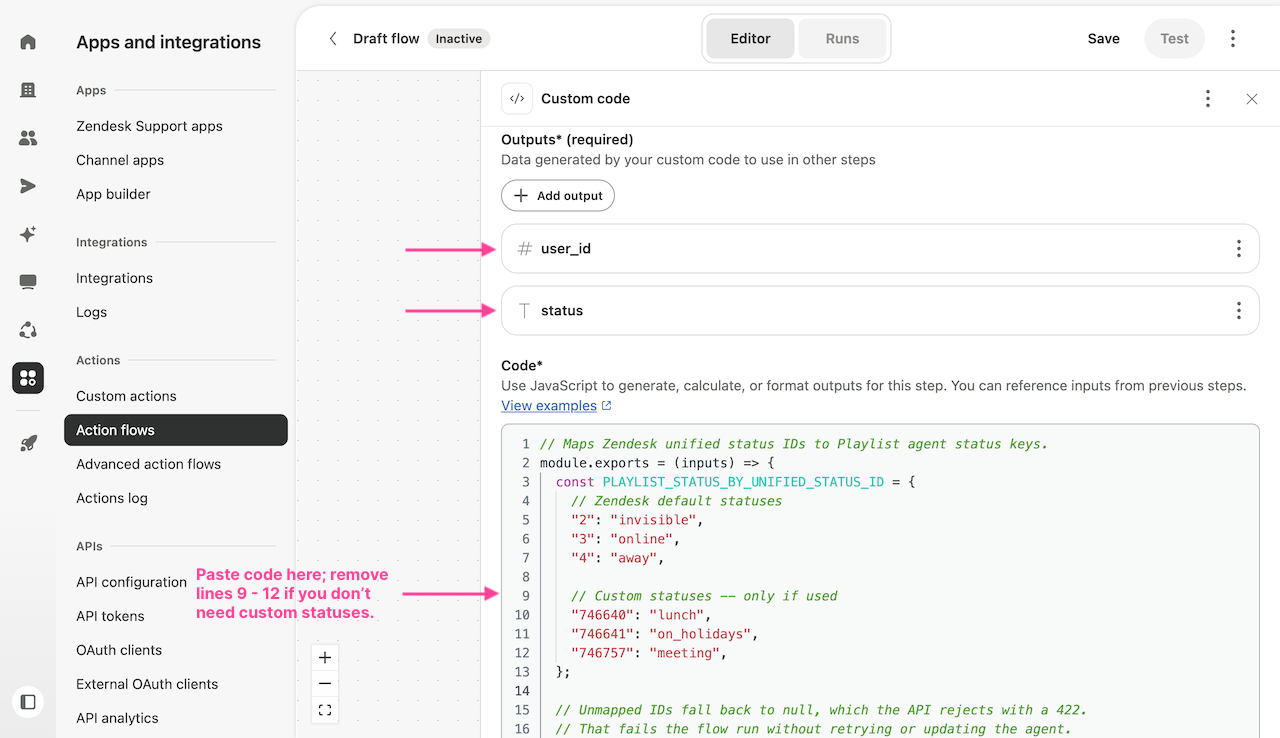The width and height of the screenshot is (1280, 738).
Task: Open OAuth clients in sidebar
Action: 119,650
